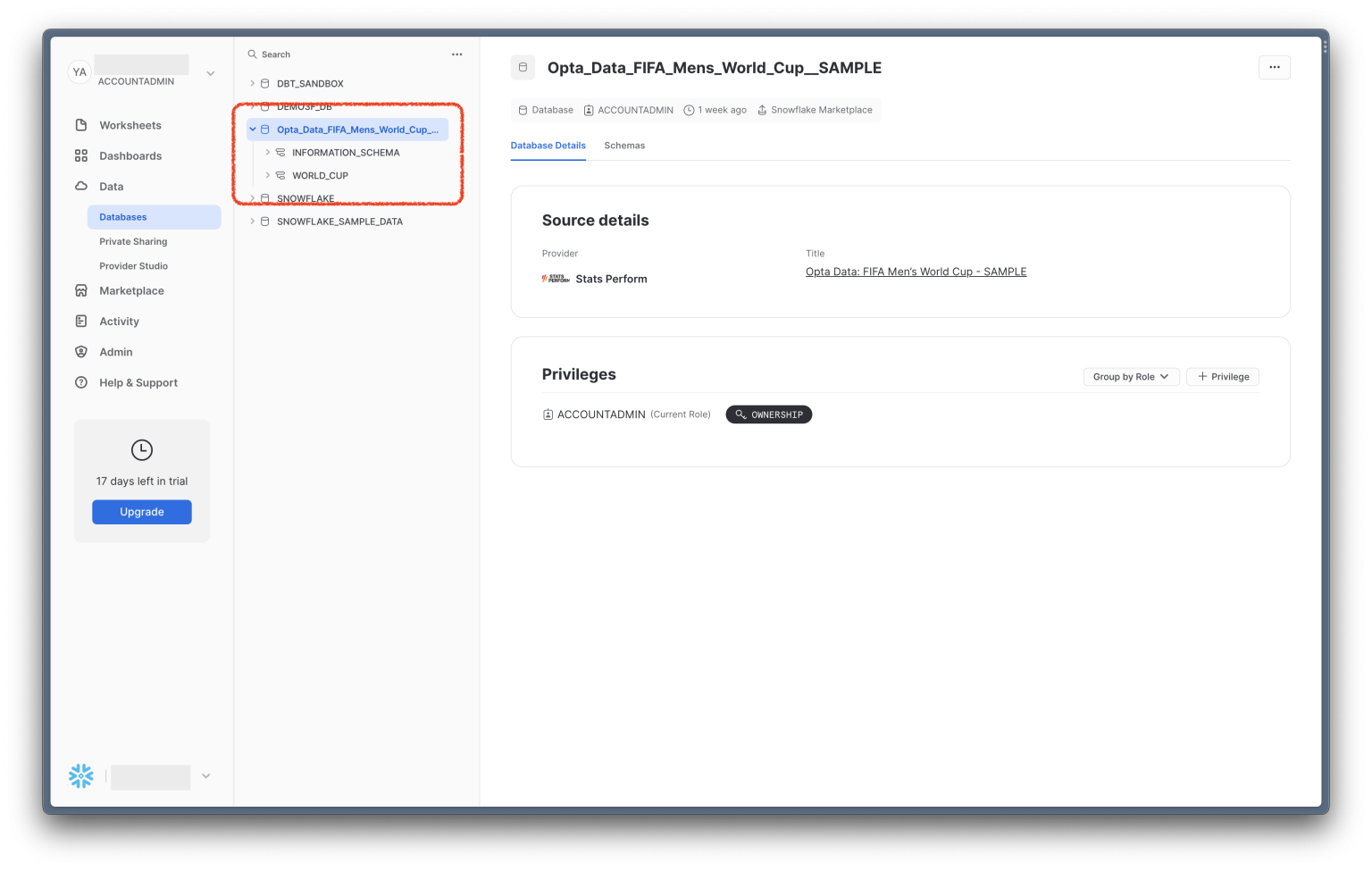
Task: Open the ACCOUNTADMIN account switcher dropdown
Action: pyautogui.click(x=210, y=73)
